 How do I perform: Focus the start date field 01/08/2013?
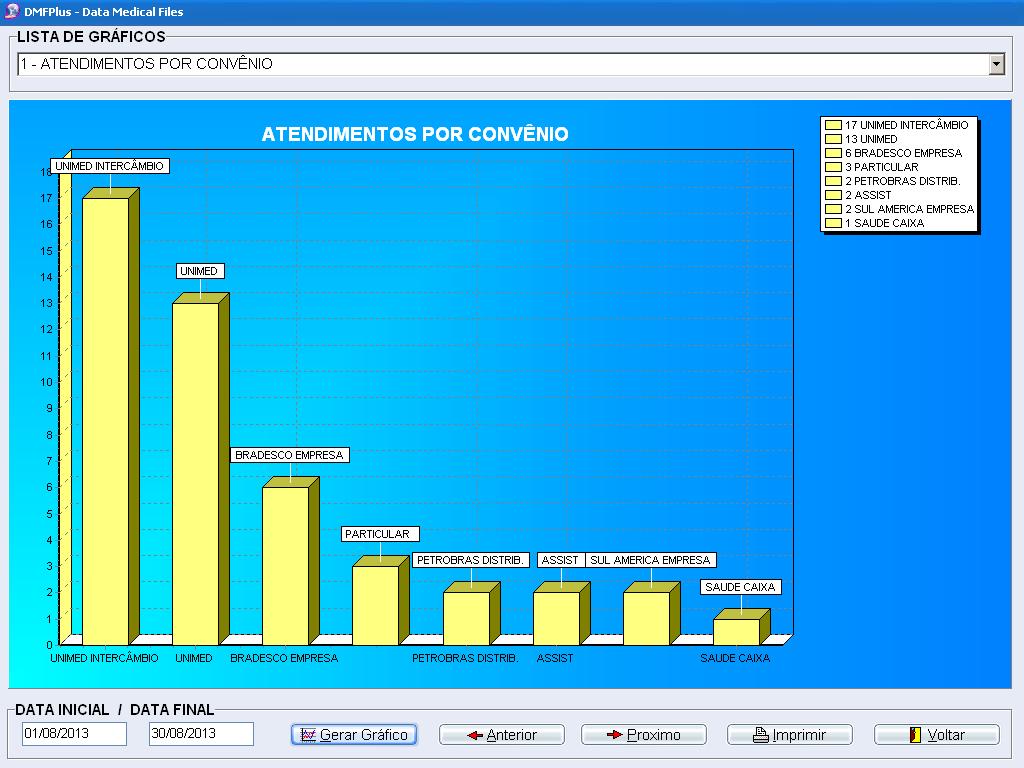[x=74, y=733]
